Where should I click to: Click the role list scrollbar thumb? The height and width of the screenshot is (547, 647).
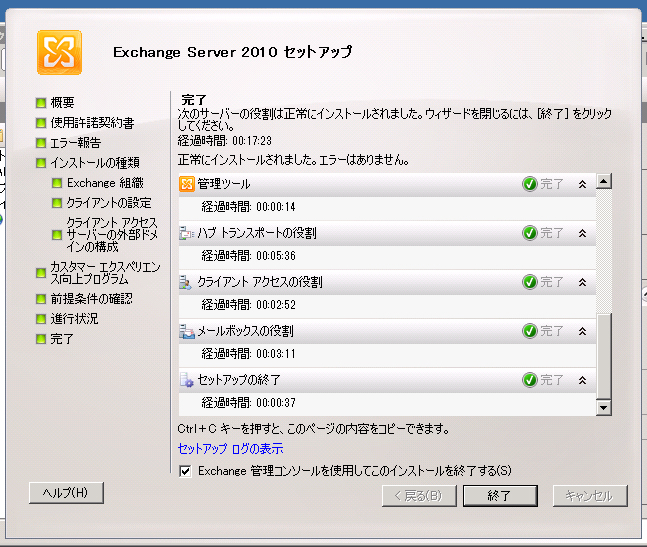[604, 356]
